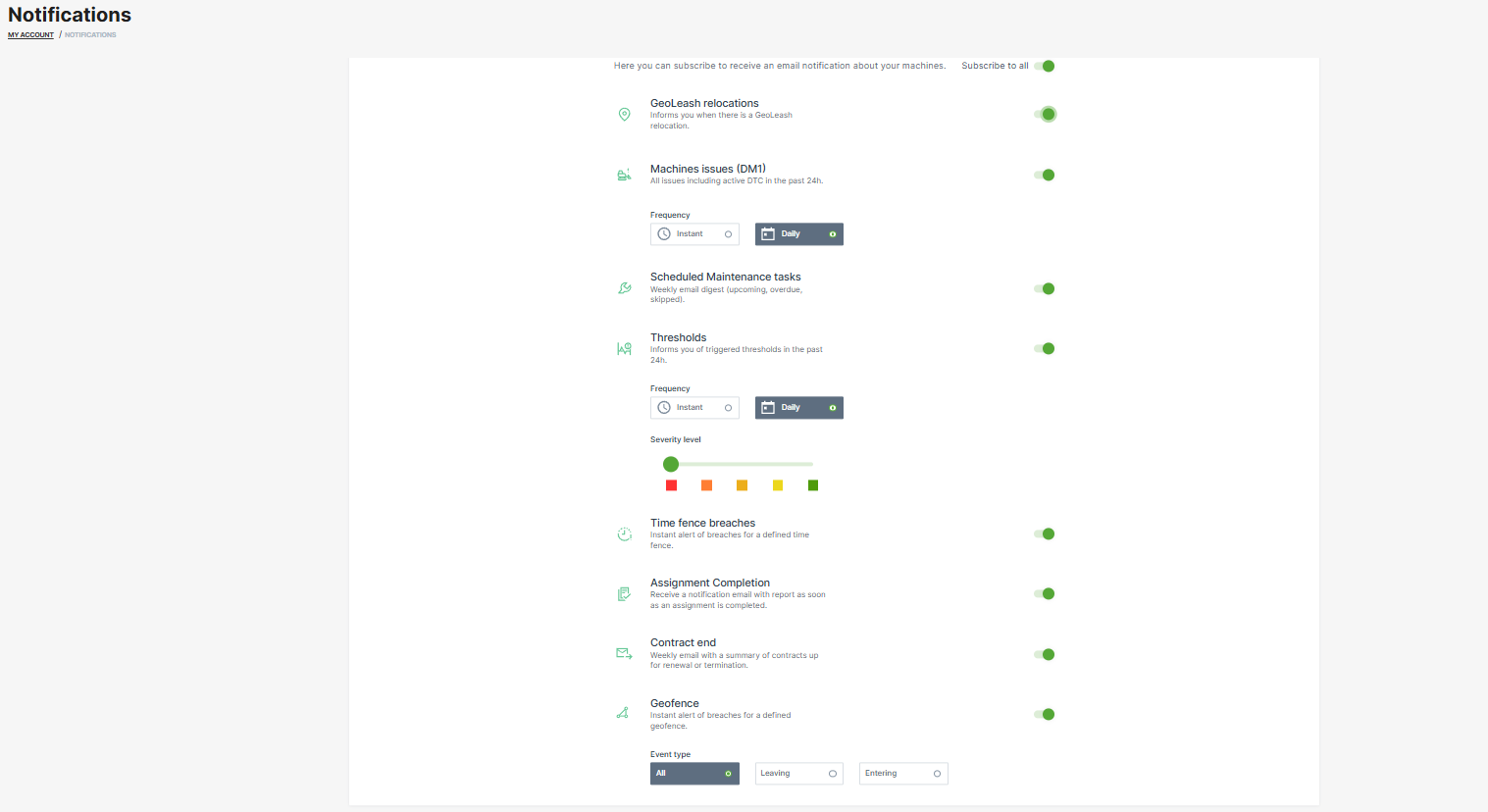
Task: Click the Scheduled Maintenance wrench icon
Action: pyautogui.click(x=624, y=288)
